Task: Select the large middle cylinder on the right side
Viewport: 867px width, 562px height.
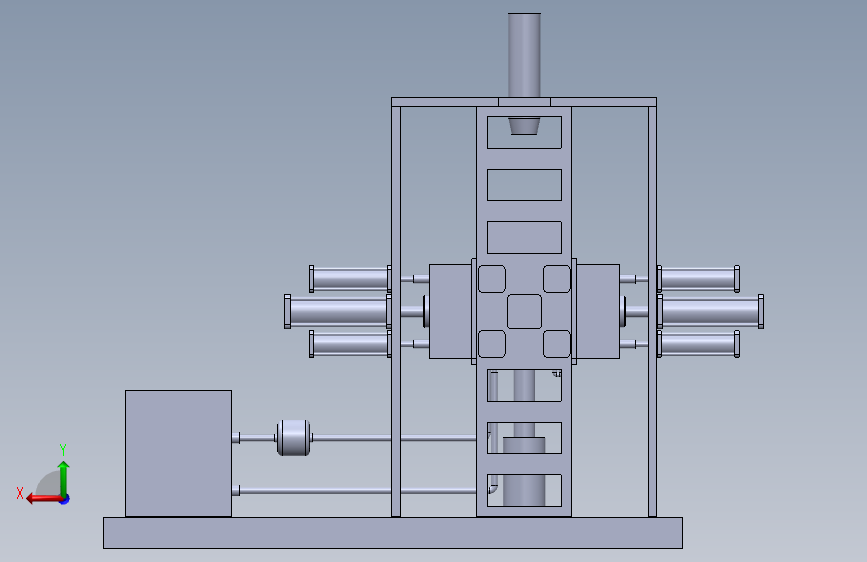Action: click(711, 311)
